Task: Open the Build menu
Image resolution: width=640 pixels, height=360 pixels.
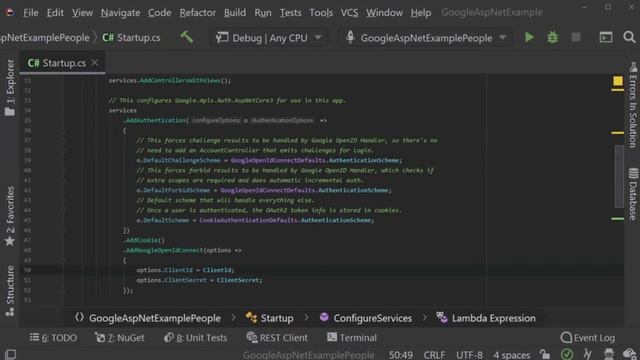Action: [x=235, y=13]
